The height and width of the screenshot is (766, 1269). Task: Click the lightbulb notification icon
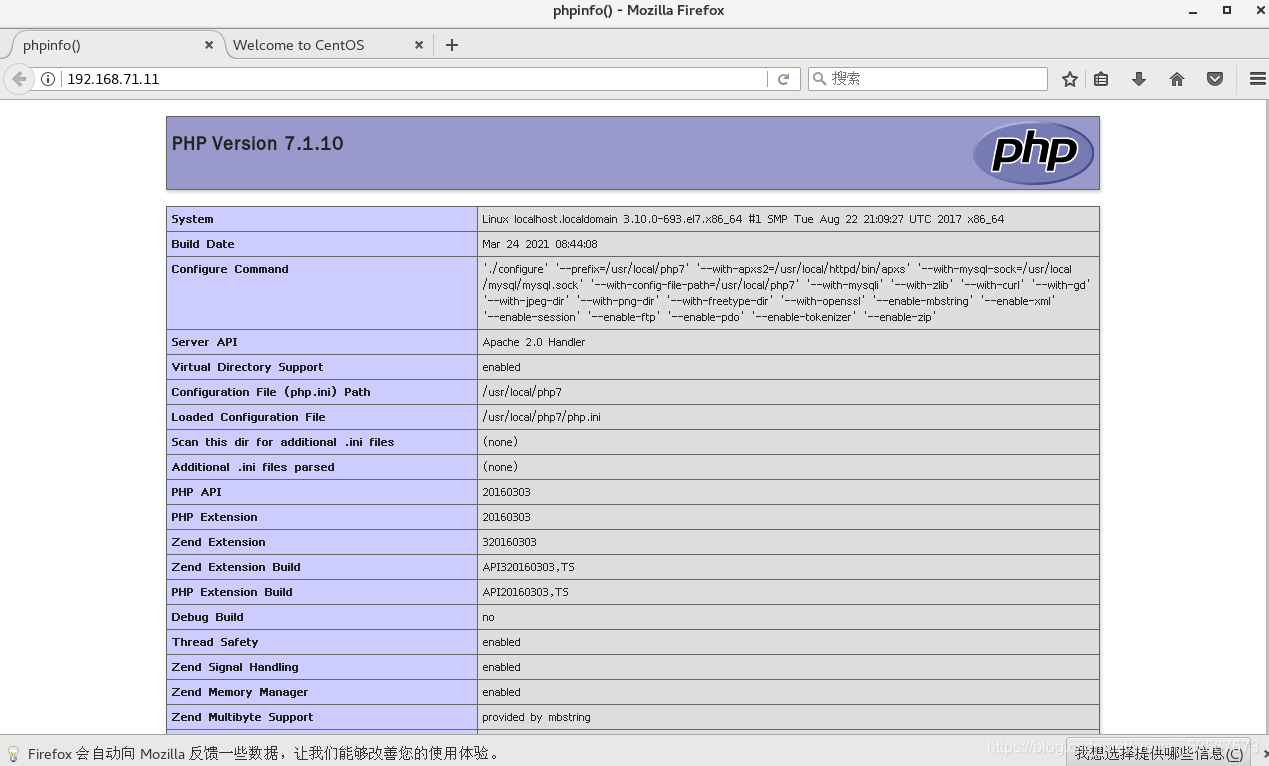(x=13, y=753)
